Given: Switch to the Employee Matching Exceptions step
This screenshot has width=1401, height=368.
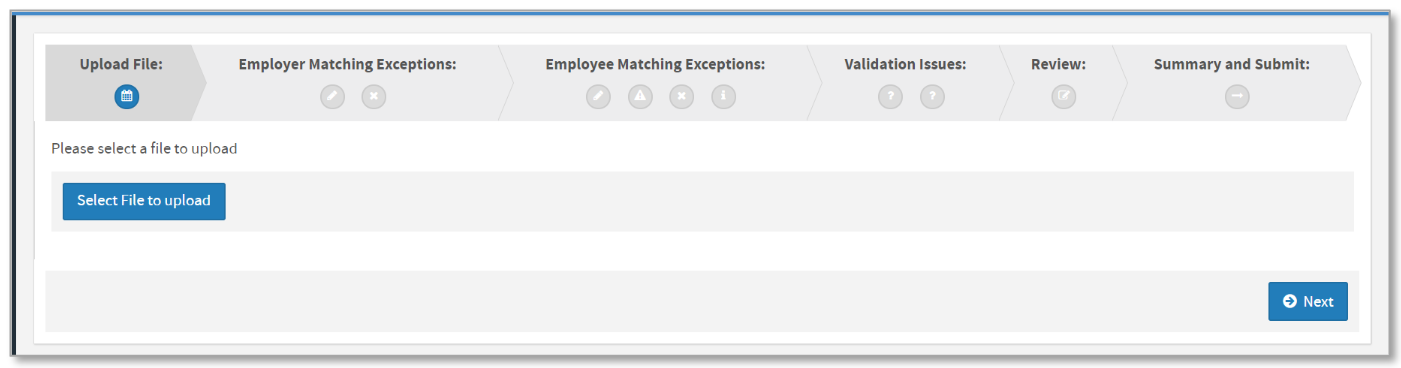Looking at the screenshot, I should click(655, 64).
